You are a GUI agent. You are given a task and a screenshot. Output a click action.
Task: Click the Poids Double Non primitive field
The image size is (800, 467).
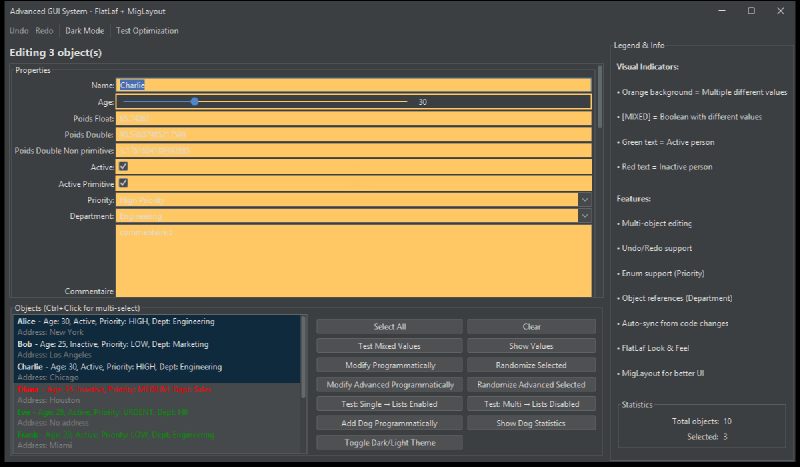point(354,151)
